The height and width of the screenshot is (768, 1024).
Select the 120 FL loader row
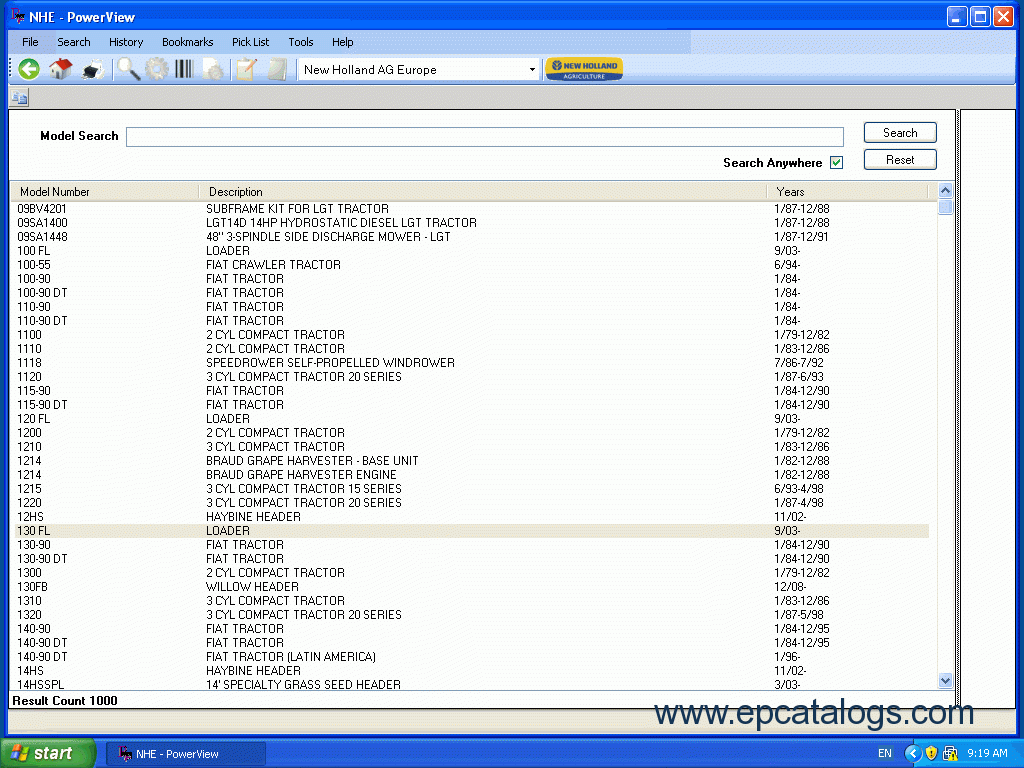[472, 419]
